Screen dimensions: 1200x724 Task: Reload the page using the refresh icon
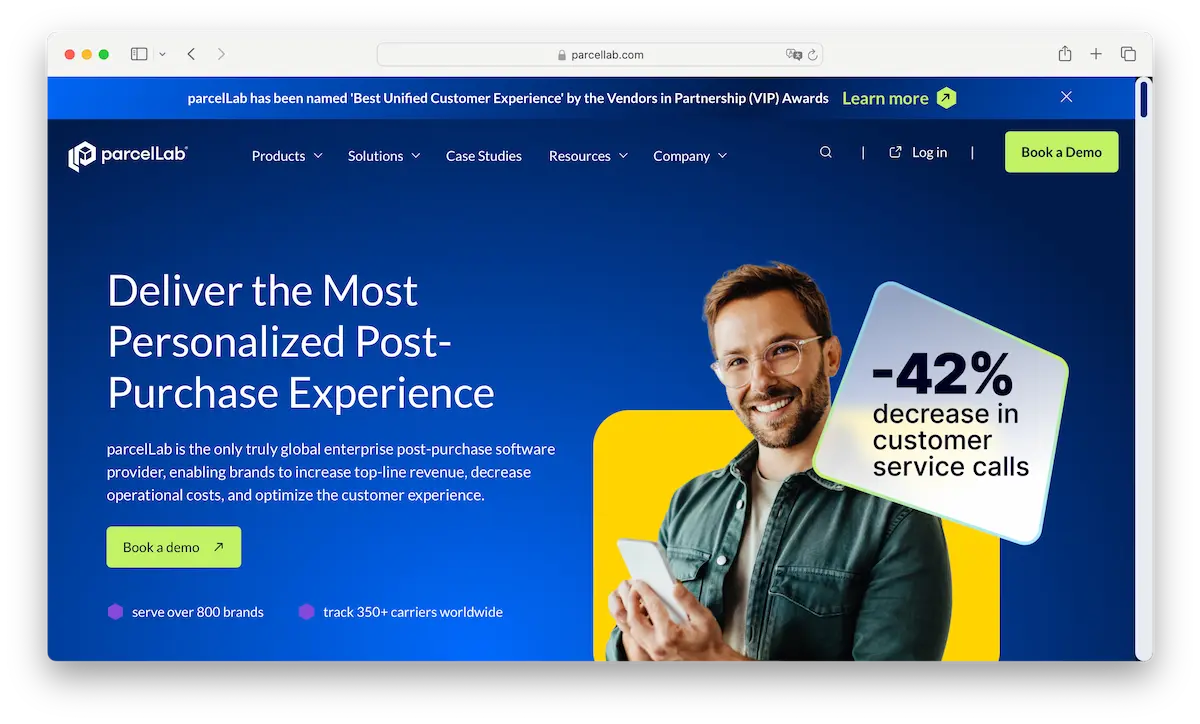[812, 55]
